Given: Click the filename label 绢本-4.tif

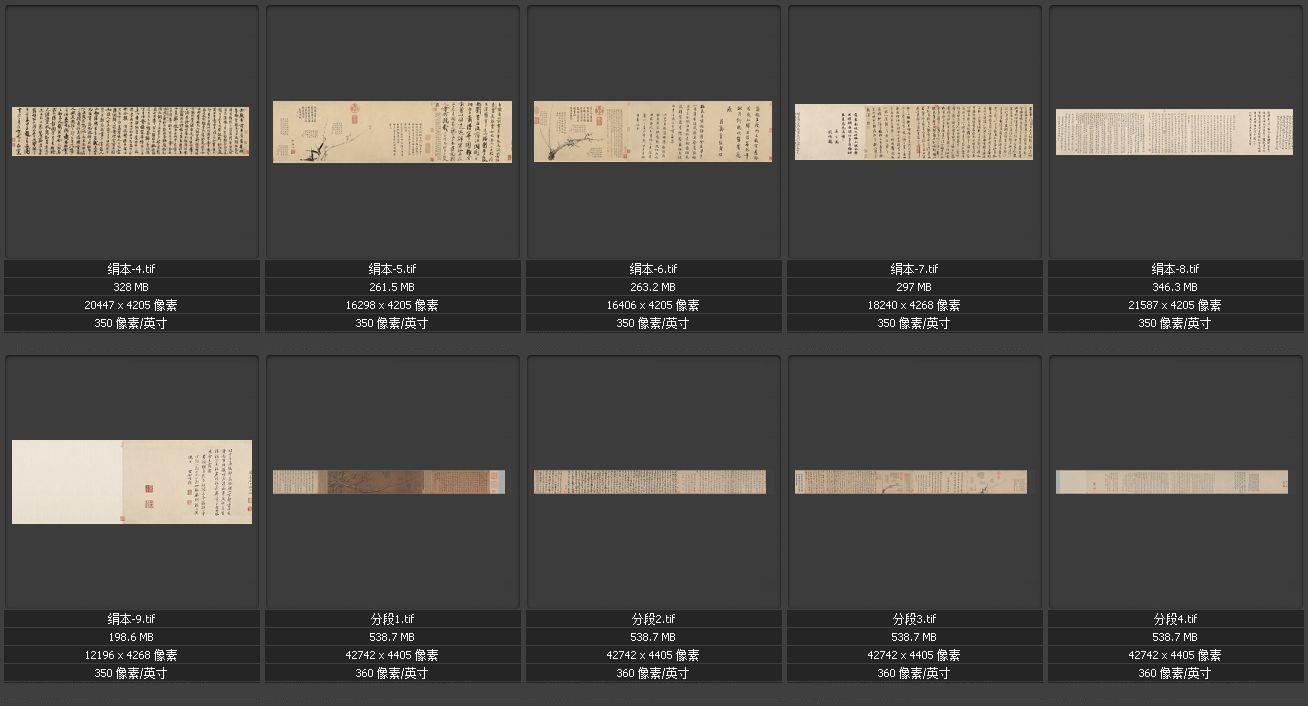Looking at the screenshot, I should 132,269.
